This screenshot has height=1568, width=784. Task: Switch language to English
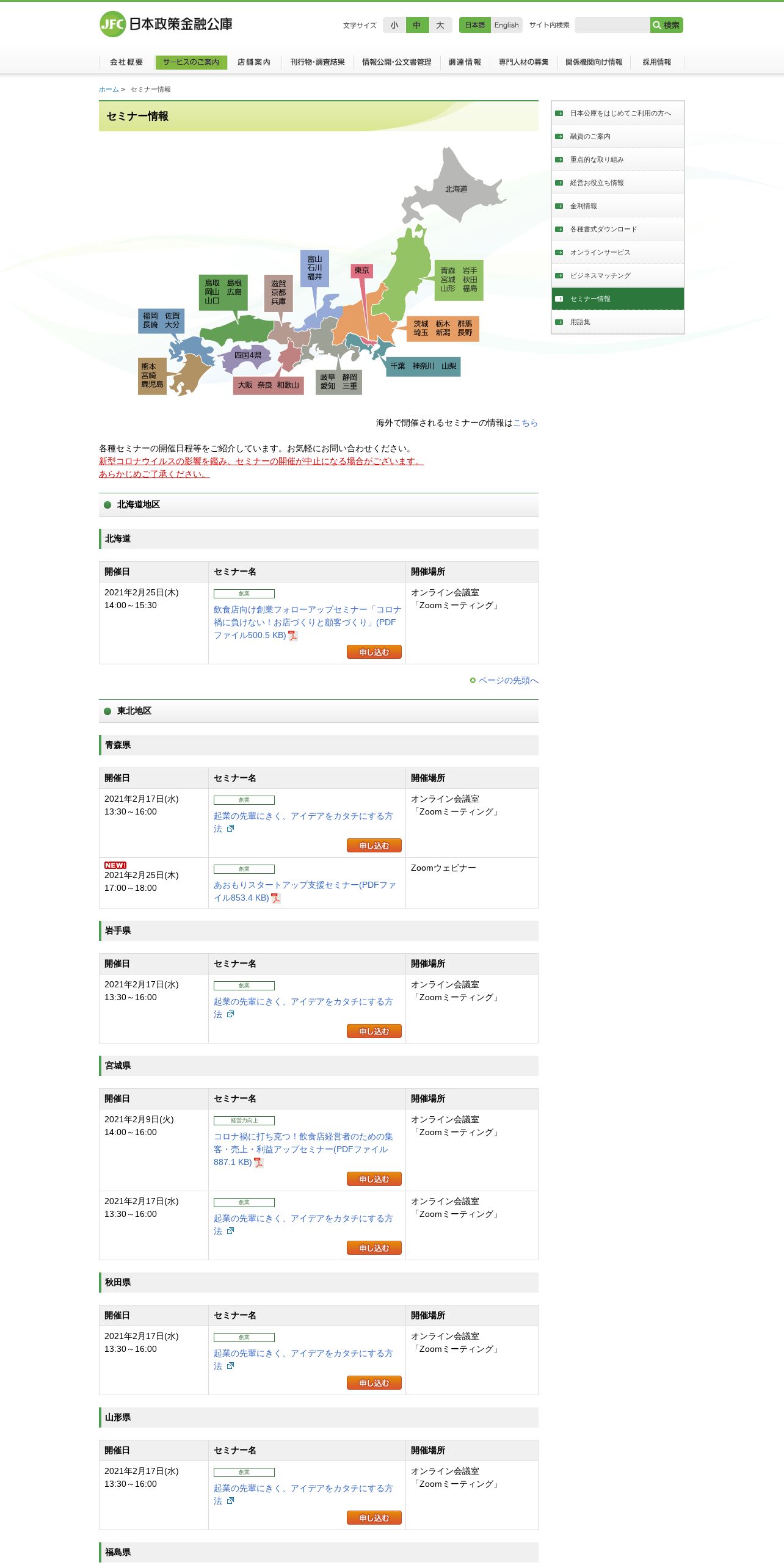(x=507, y=25)
